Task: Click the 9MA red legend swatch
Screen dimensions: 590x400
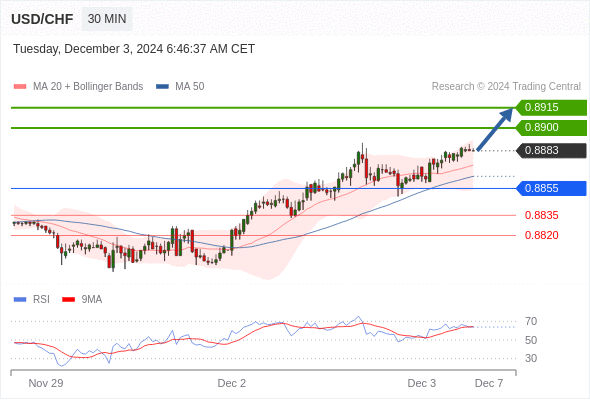Action: pyautogui.click(x=68, y=300)
